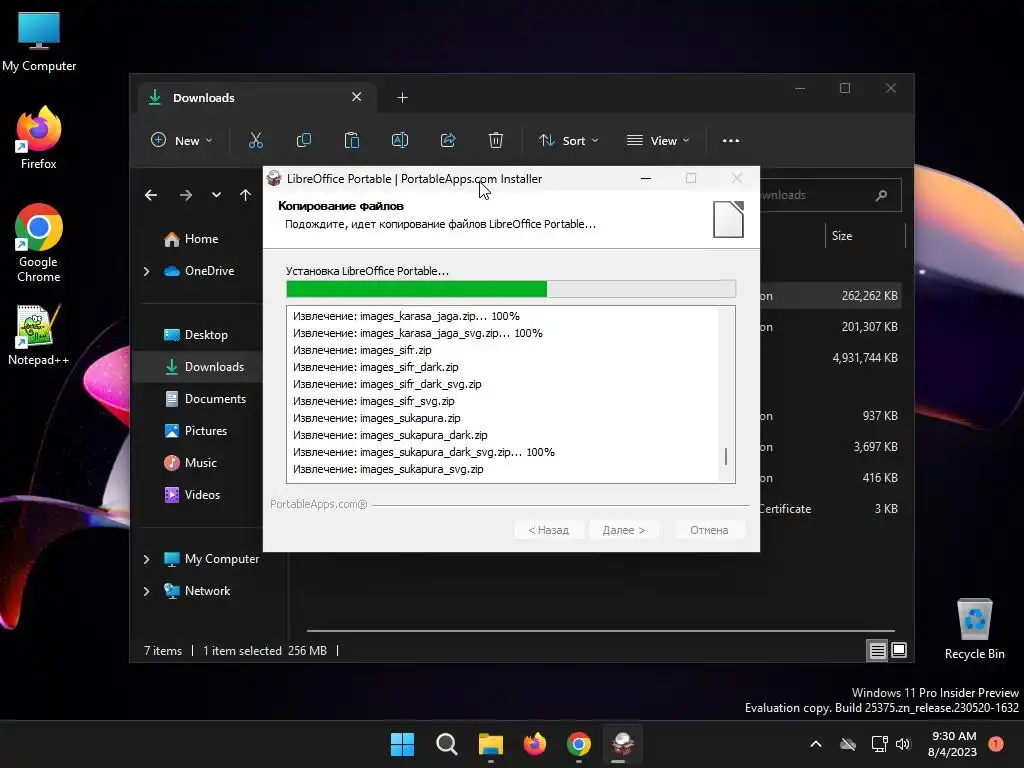Click the < Назад button in installer

pyautogui.click(x=549, y=530)
